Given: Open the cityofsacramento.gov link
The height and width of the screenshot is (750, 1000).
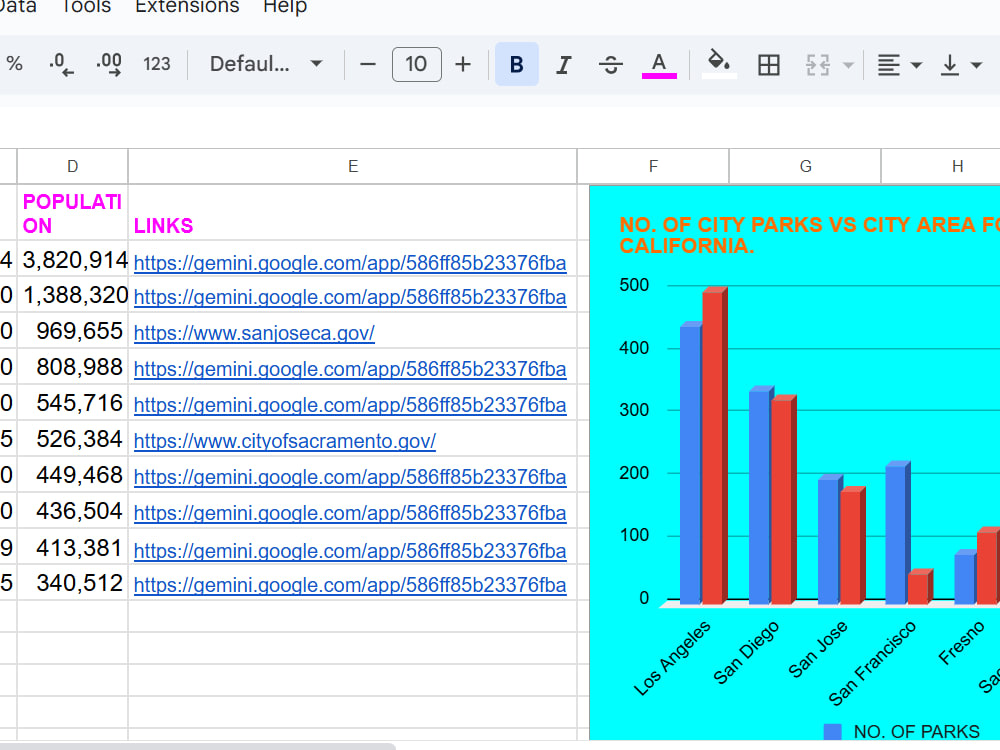Looking at the screenshot, I should 284,441.
